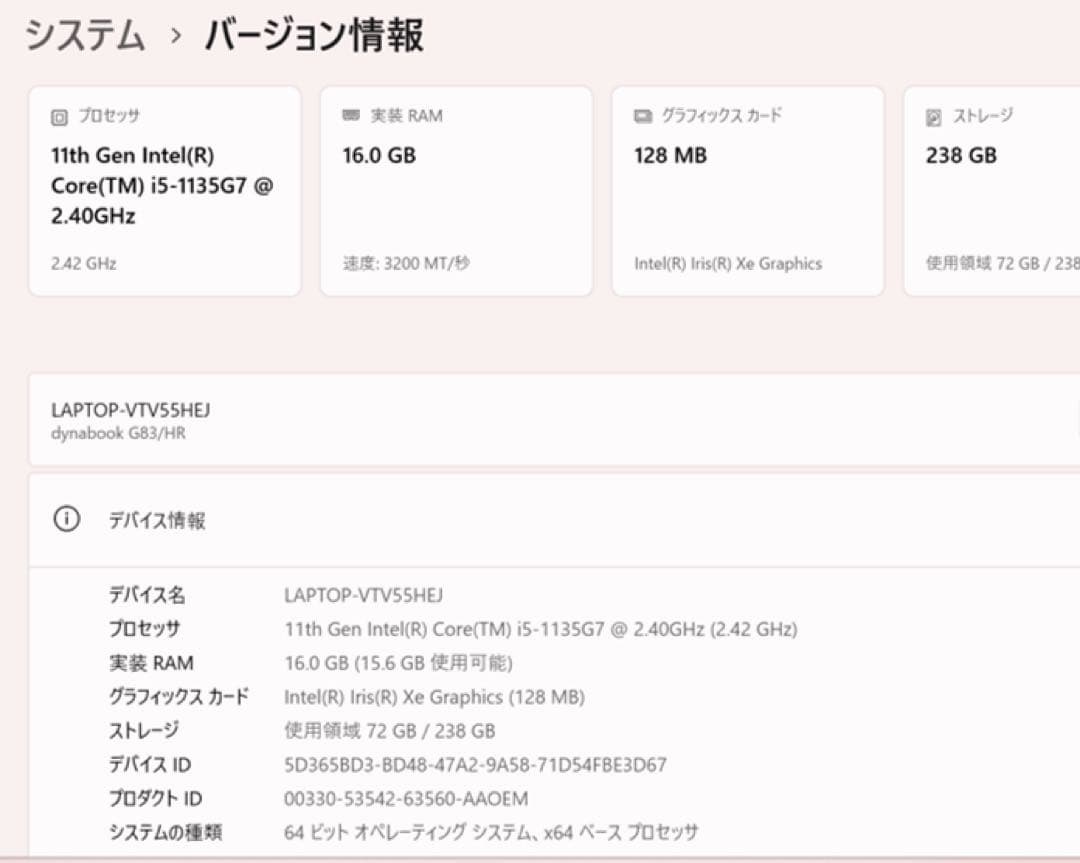Click the ストレージ row showing 72 GB / 238 GB

pos(302,730)
